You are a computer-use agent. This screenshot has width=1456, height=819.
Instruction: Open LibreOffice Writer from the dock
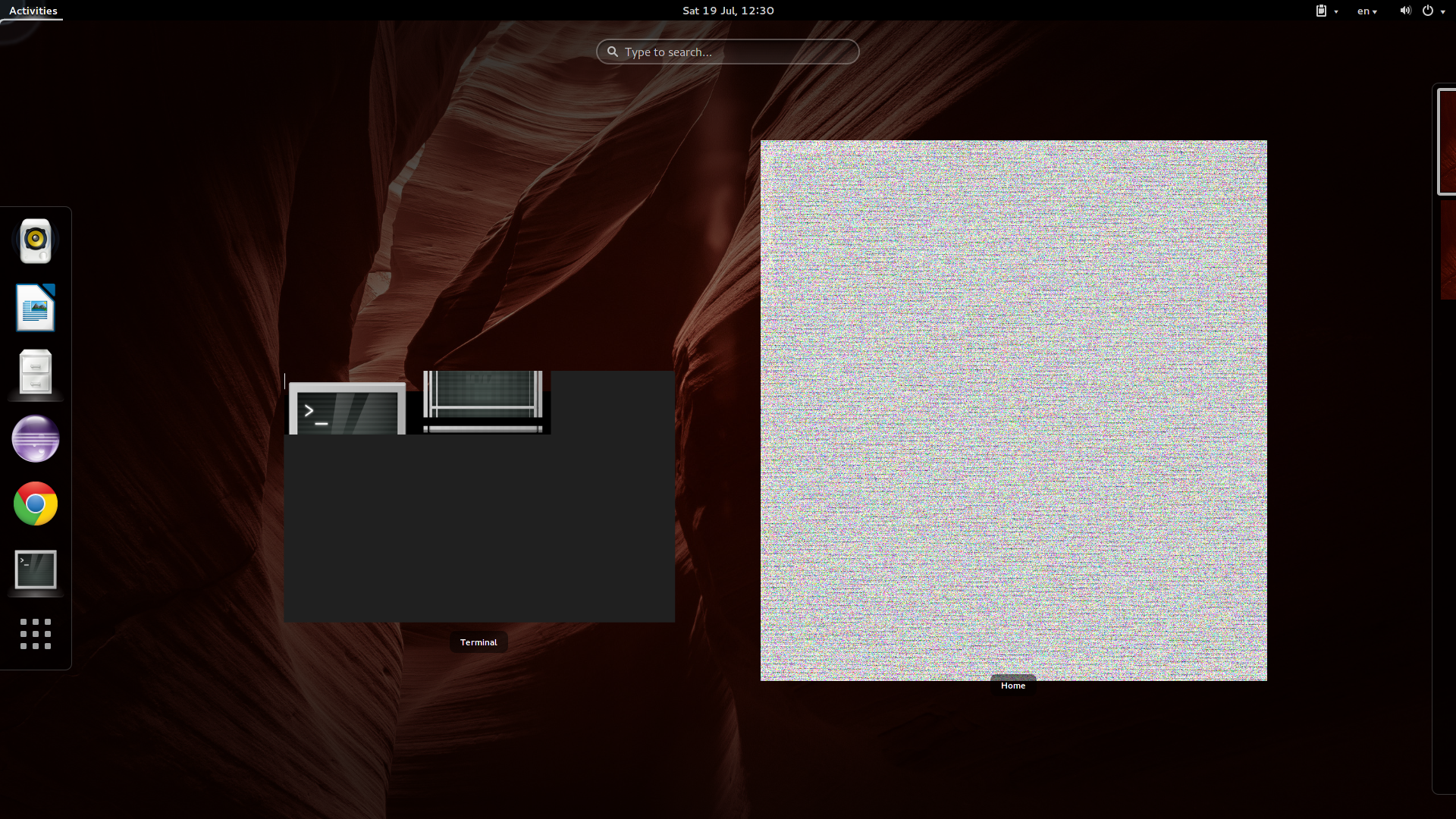point(36,308)
